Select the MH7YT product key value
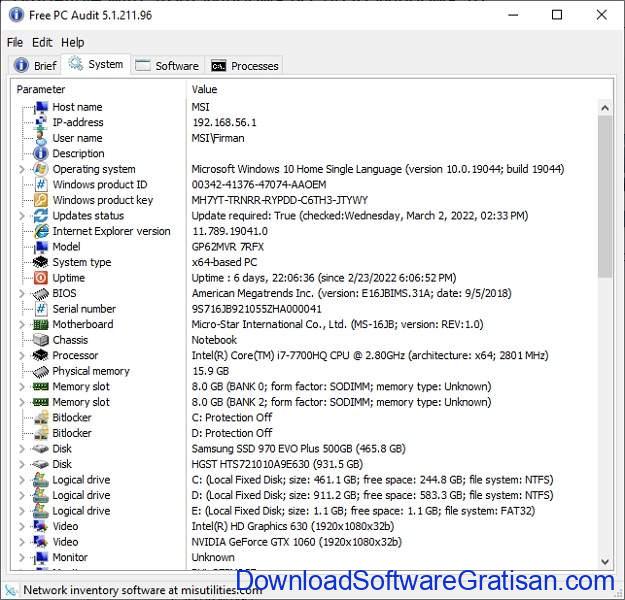 click(279, 201)
